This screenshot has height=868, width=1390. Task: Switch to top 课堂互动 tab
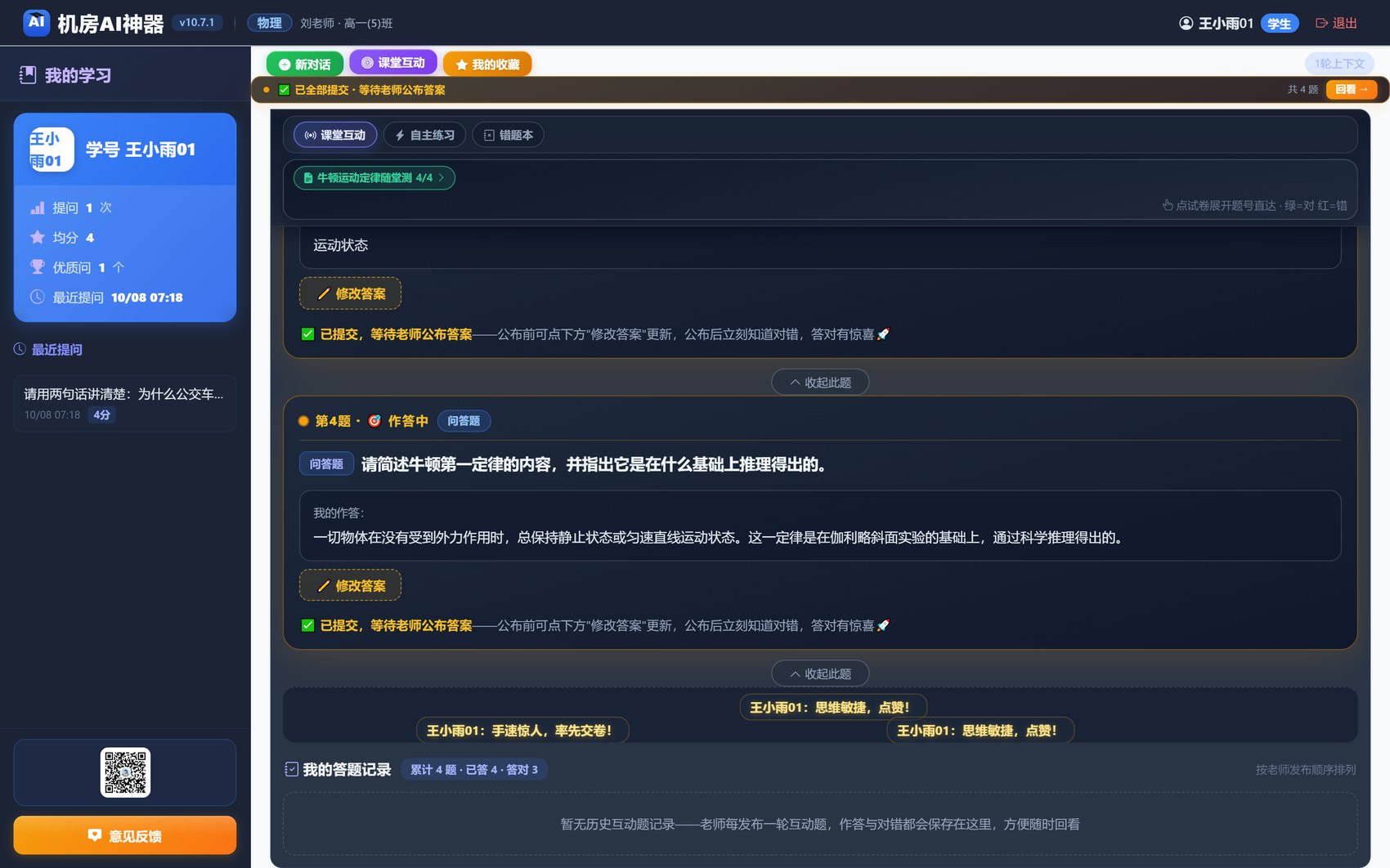[393, 62]
